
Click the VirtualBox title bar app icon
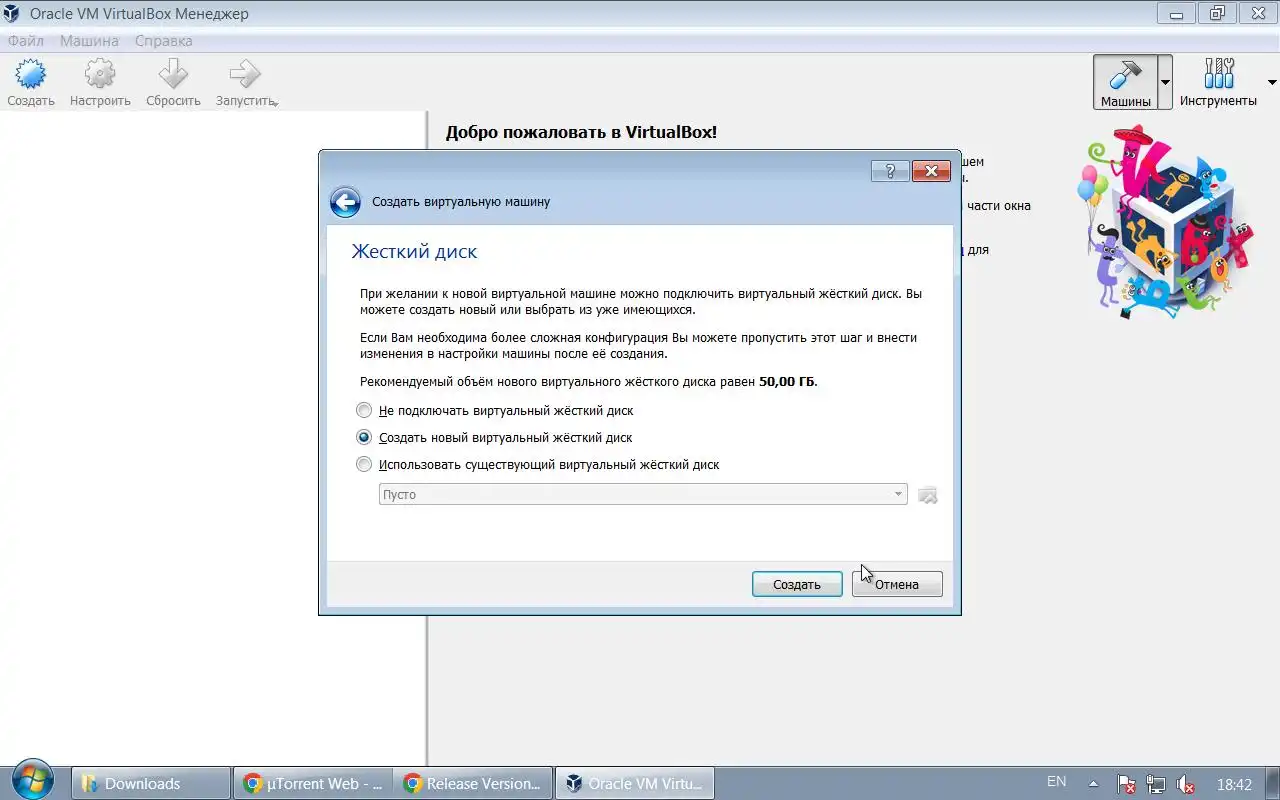click(x=13, y=14)
